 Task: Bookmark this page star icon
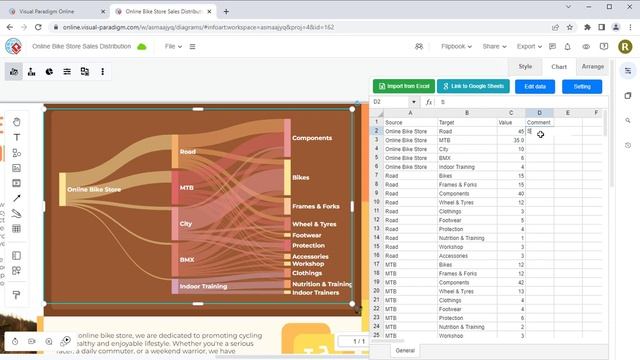(x=570, y=27)
